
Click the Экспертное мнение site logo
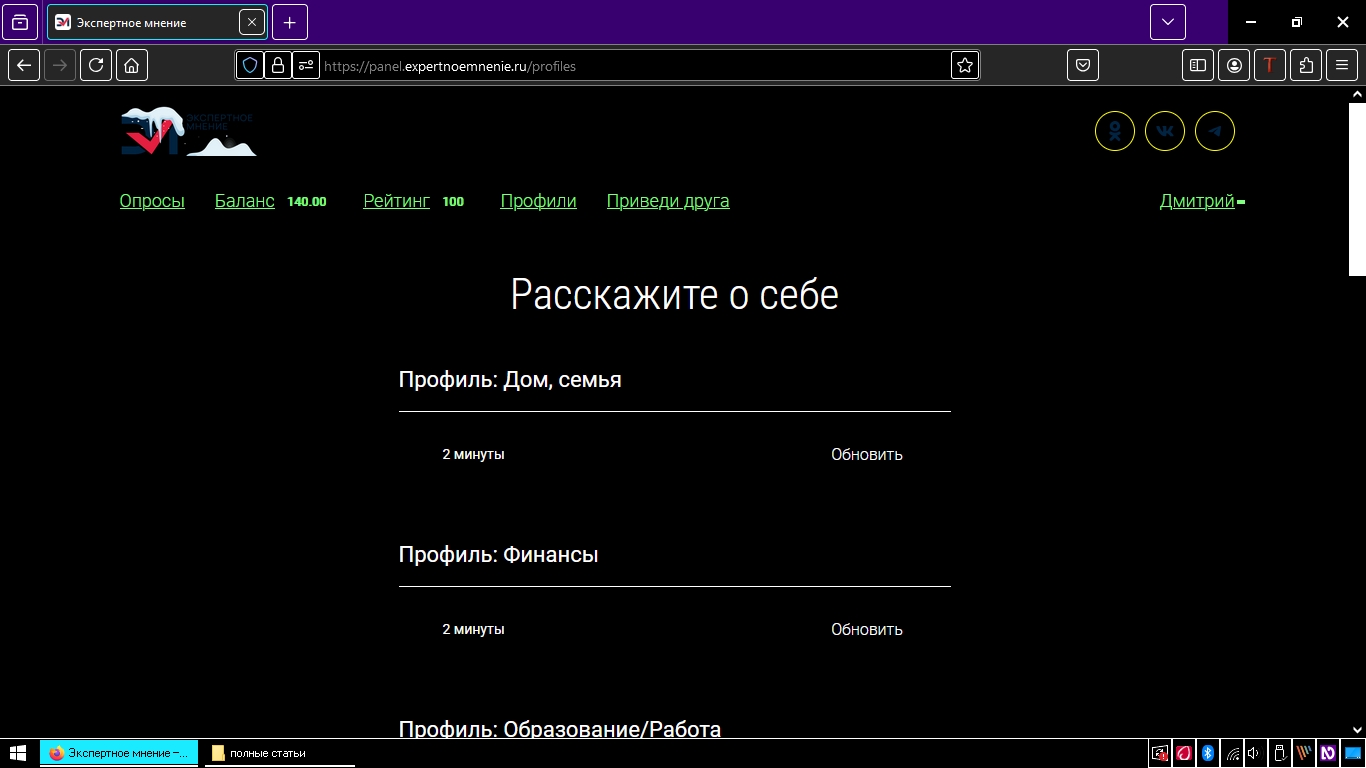(188, 131)
